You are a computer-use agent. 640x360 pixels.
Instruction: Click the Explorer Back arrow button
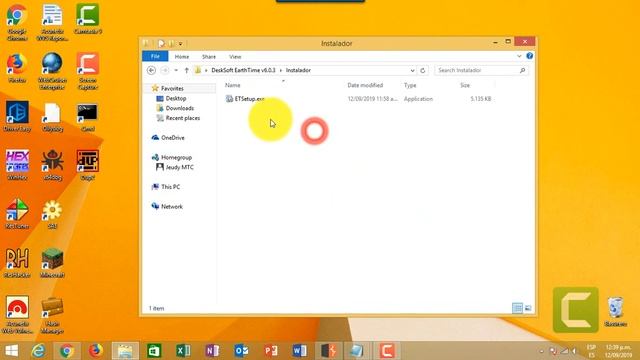pyautogui.click(x=151, y=70)
